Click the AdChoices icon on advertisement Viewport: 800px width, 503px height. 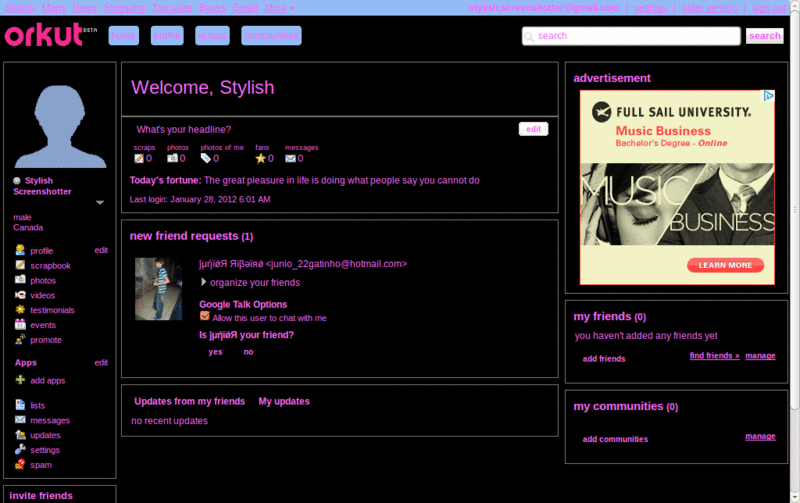pos(768,96)
